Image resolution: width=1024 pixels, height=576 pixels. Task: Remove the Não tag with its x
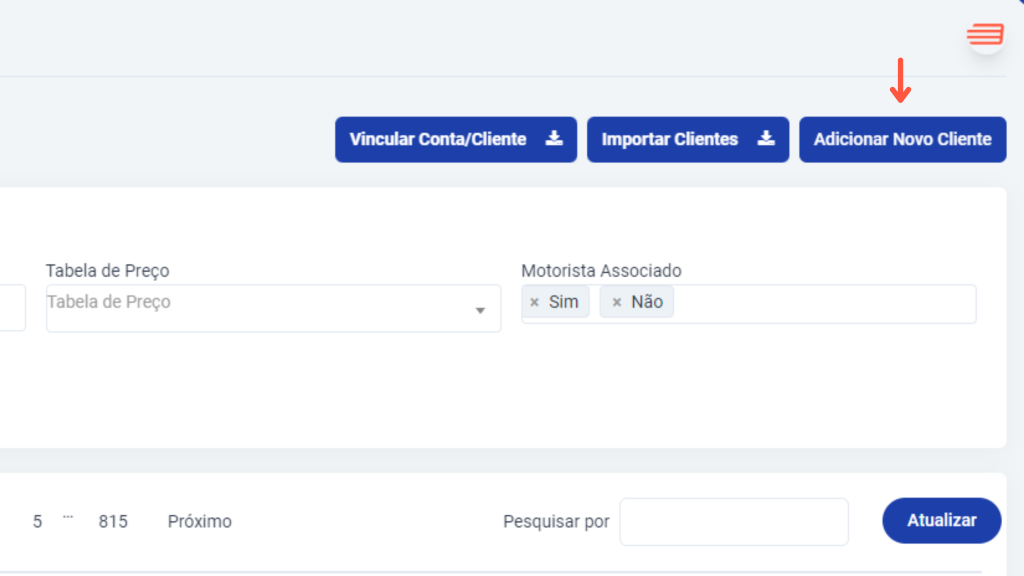[616, 302]
